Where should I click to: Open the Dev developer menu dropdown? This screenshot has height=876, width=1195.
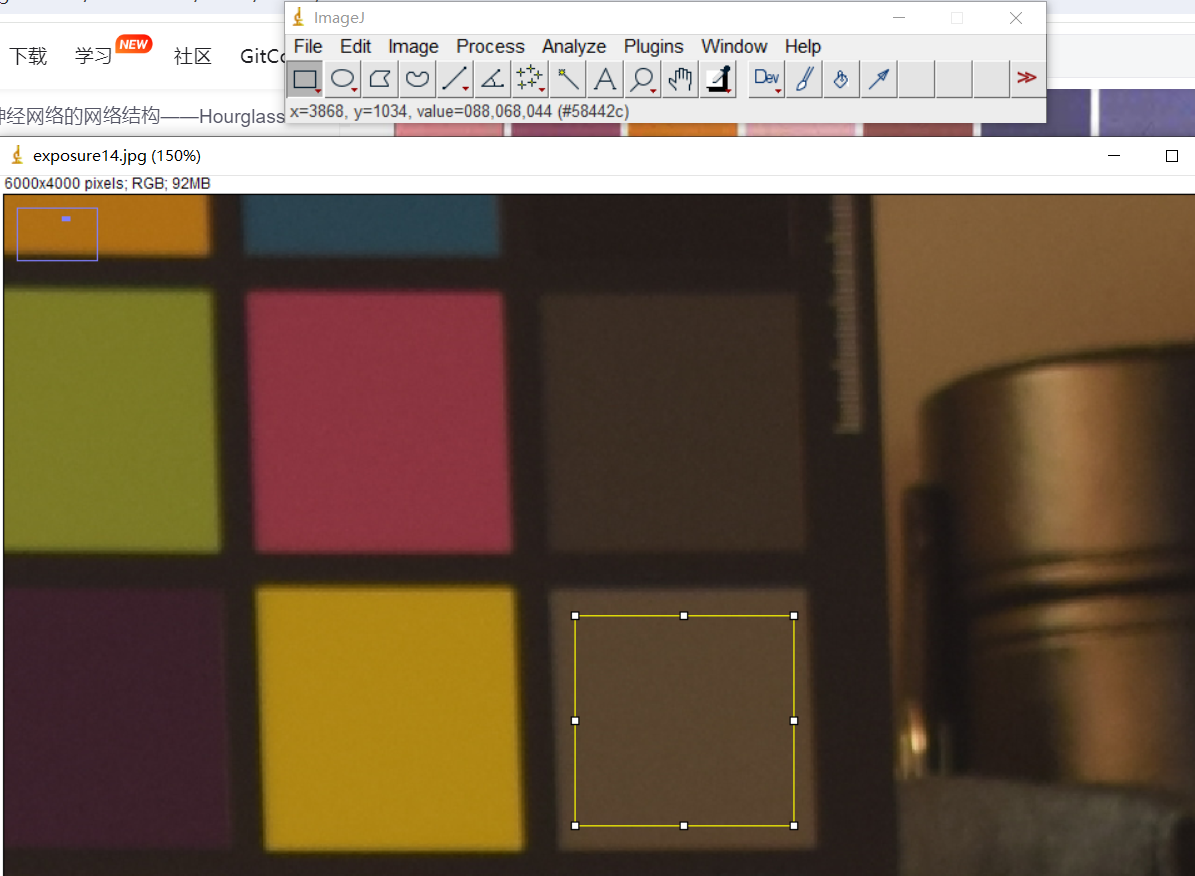pyautogui.click(x=767, y=79)
